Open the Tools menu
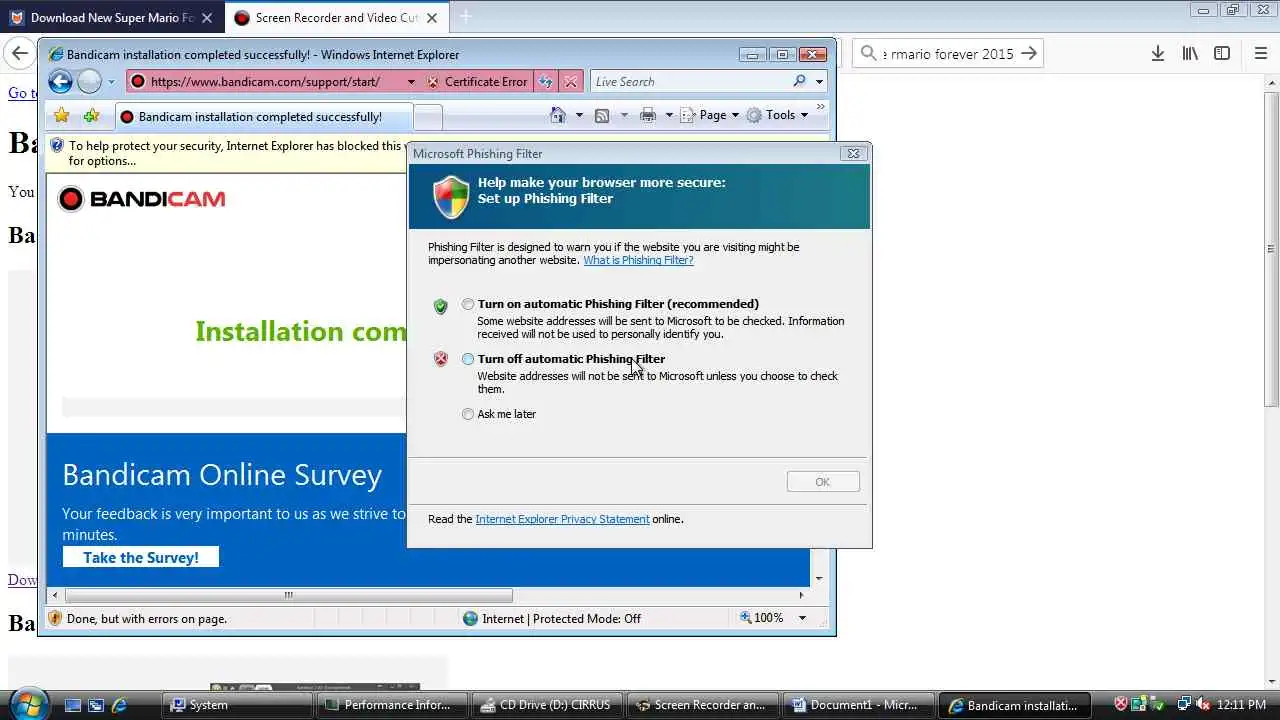The width and height of the screenshot is (1280, 720). pos(777,115)
